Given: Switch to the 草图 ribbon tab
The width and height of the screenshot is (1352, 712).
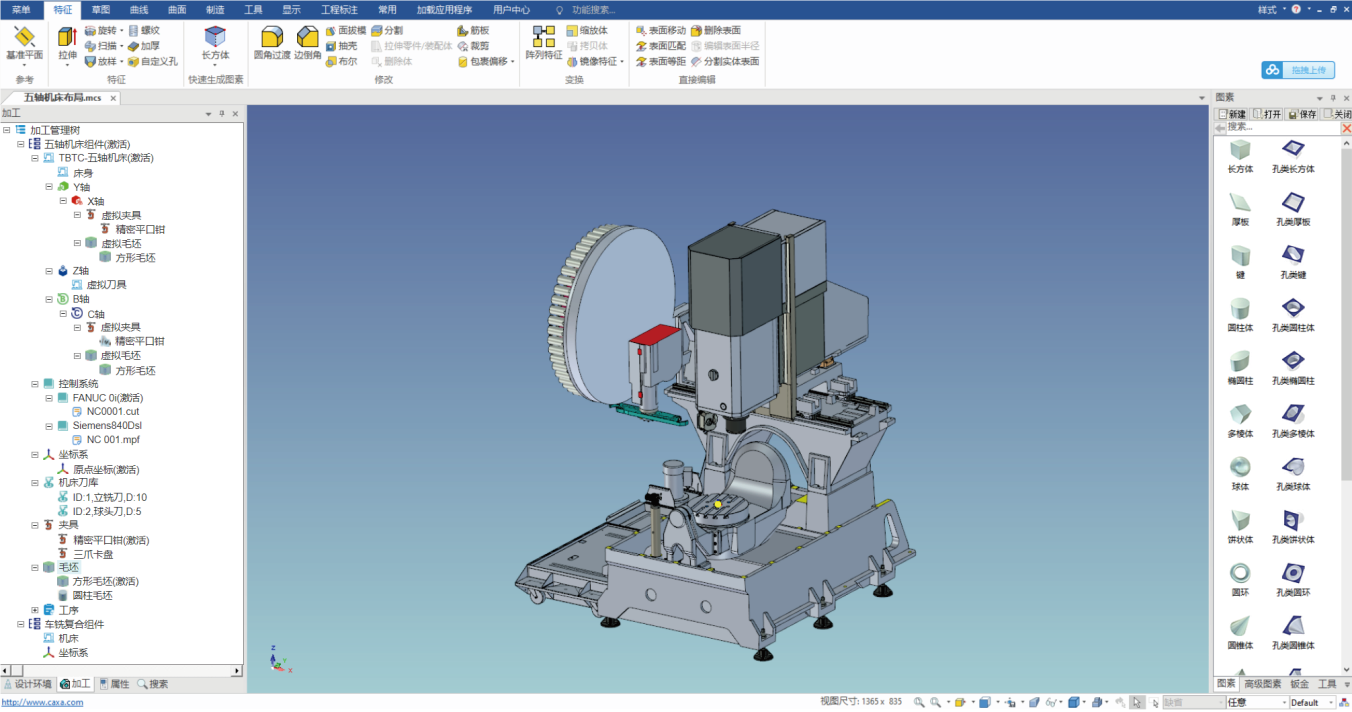Looking at the screenshot, I should coord(101,9).
